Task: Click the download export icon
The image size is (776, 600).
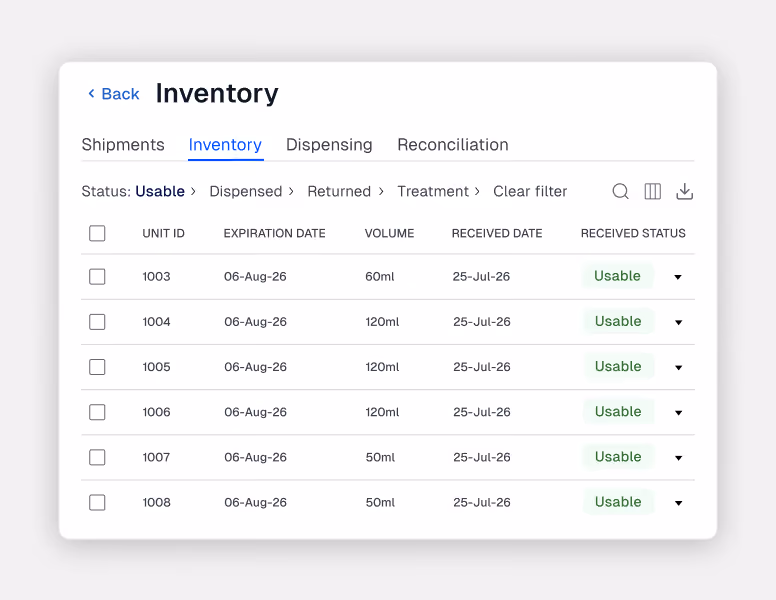Action: coord(684,191)
